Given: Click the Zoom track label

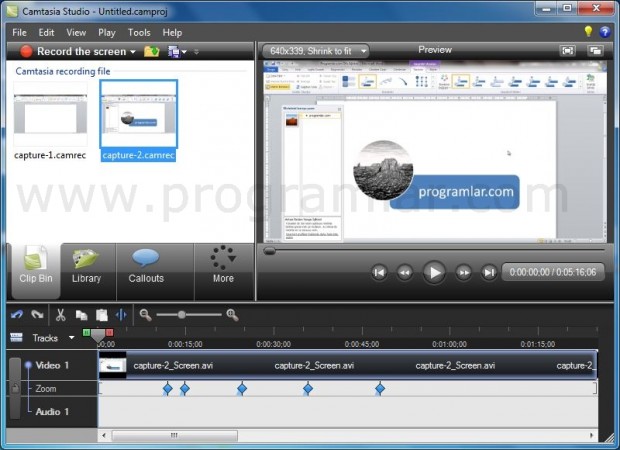Looking at the screenshot, I should point(46,389).
